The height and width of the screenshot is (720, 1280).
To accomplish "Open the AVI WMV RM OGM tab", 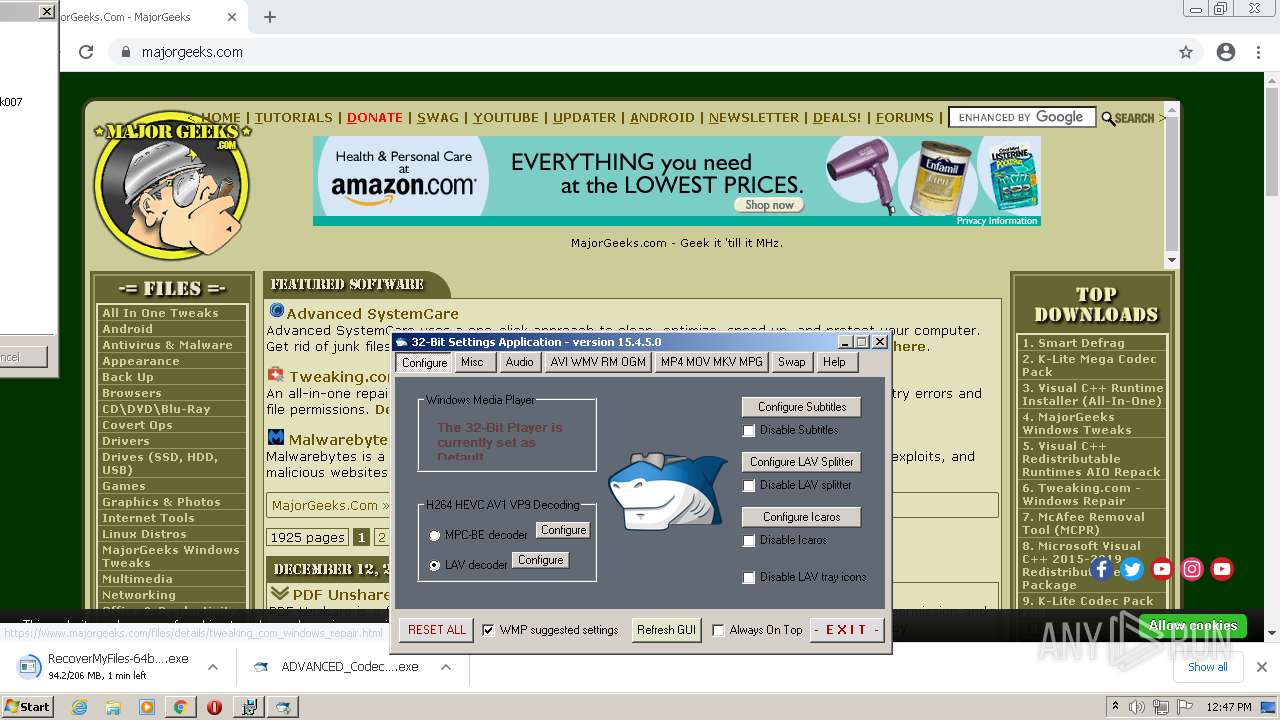I will click(x=598, y=362).
